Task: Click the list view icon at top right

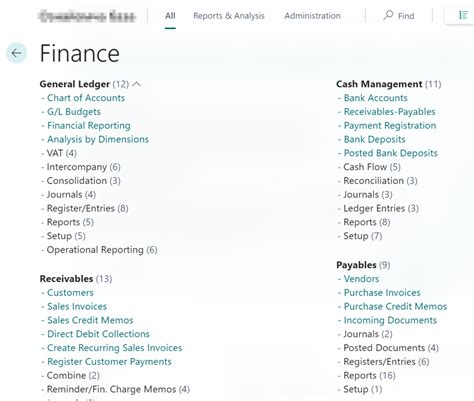Action: 463,15
